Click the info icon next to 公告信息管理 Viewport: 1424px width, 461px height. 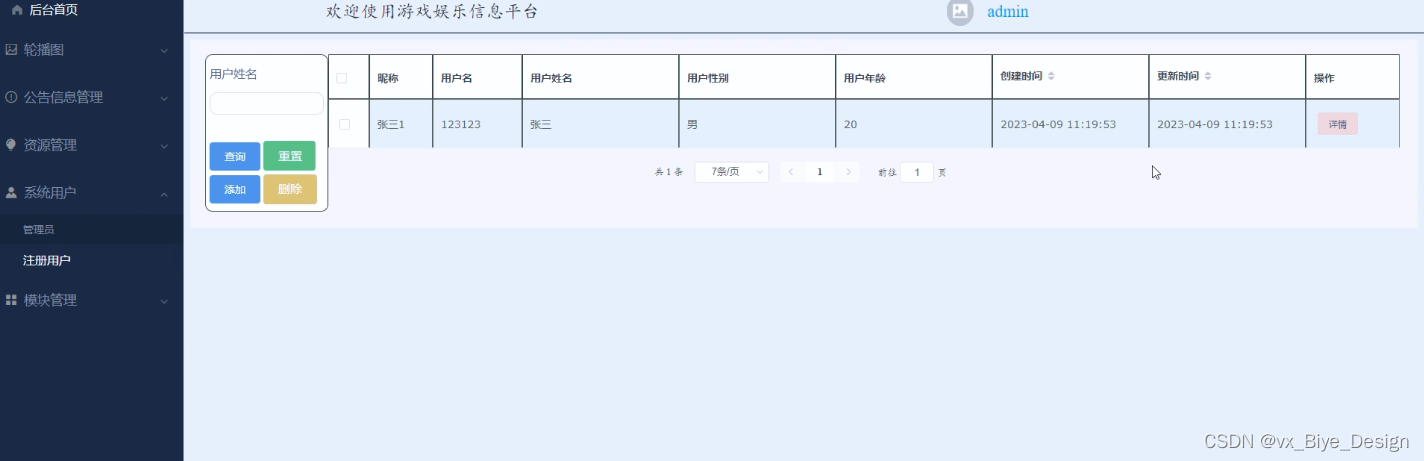11,97
